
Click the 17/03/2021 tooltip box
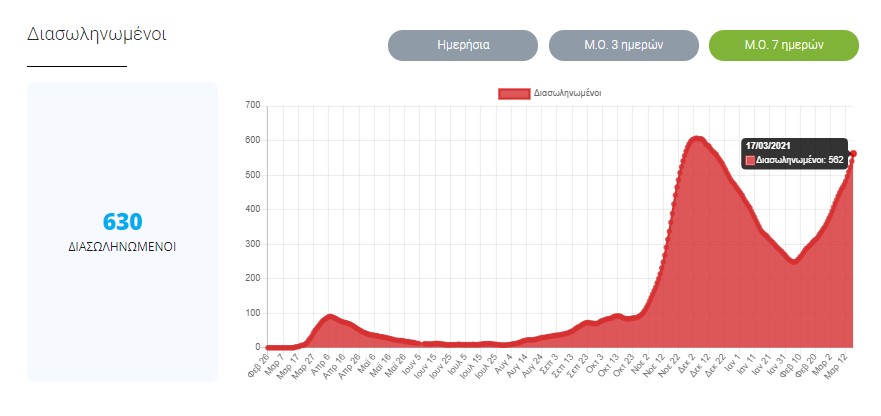(794, 153)
